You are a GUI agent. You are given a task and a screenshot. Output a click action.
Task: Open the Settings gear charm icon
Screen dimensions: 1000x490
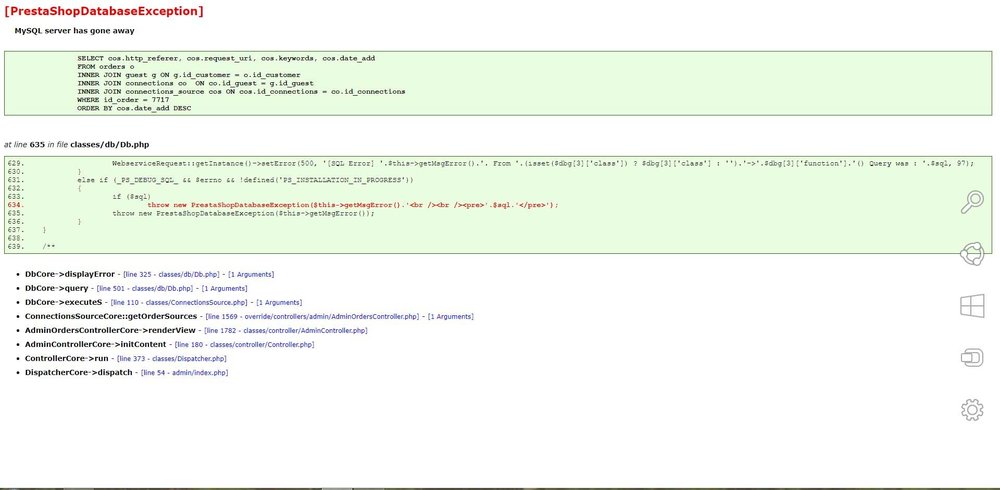[972, 410]
